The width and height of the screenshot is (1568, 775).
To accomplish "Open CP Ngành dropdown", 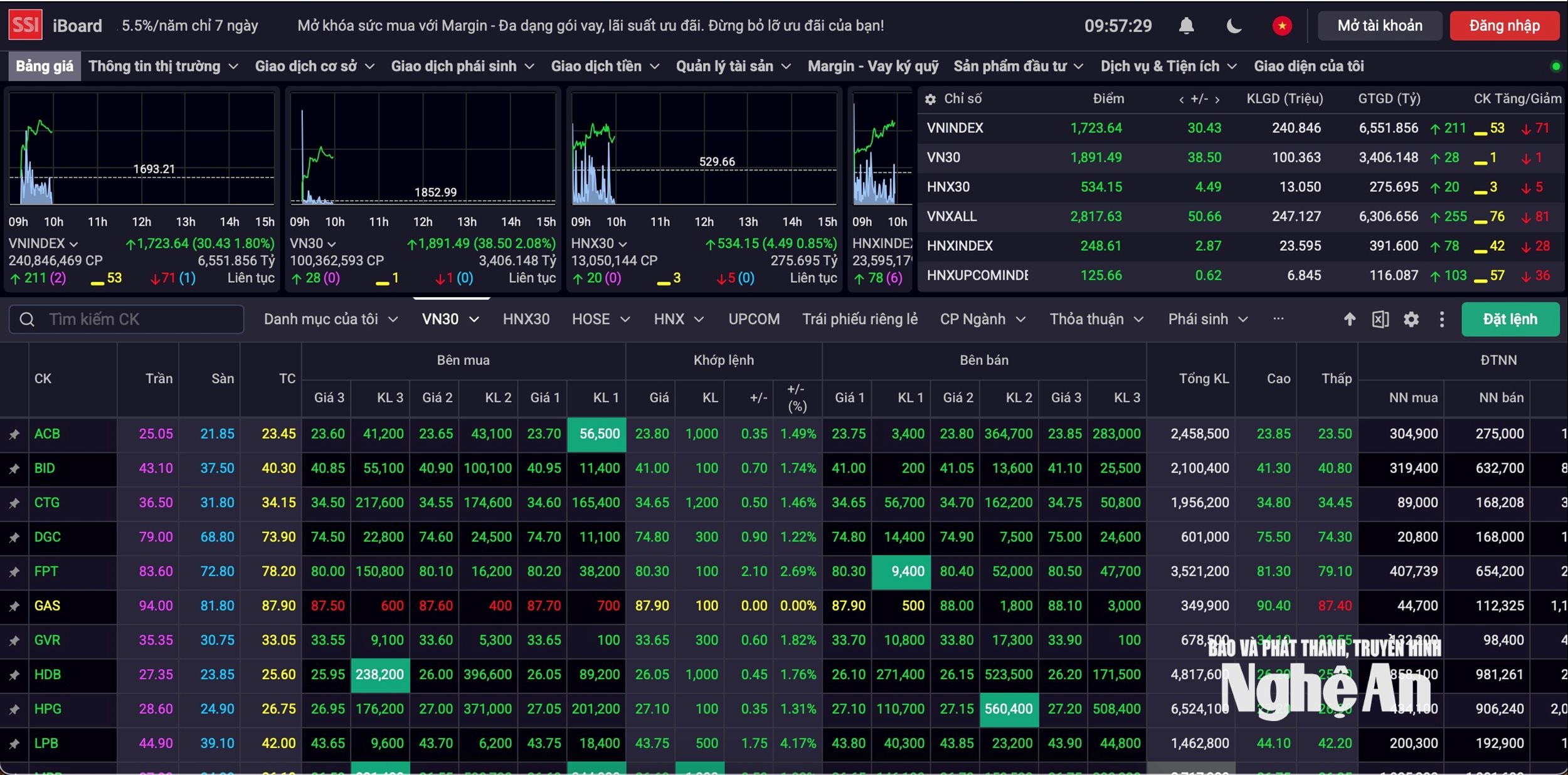I will point(982,319).
